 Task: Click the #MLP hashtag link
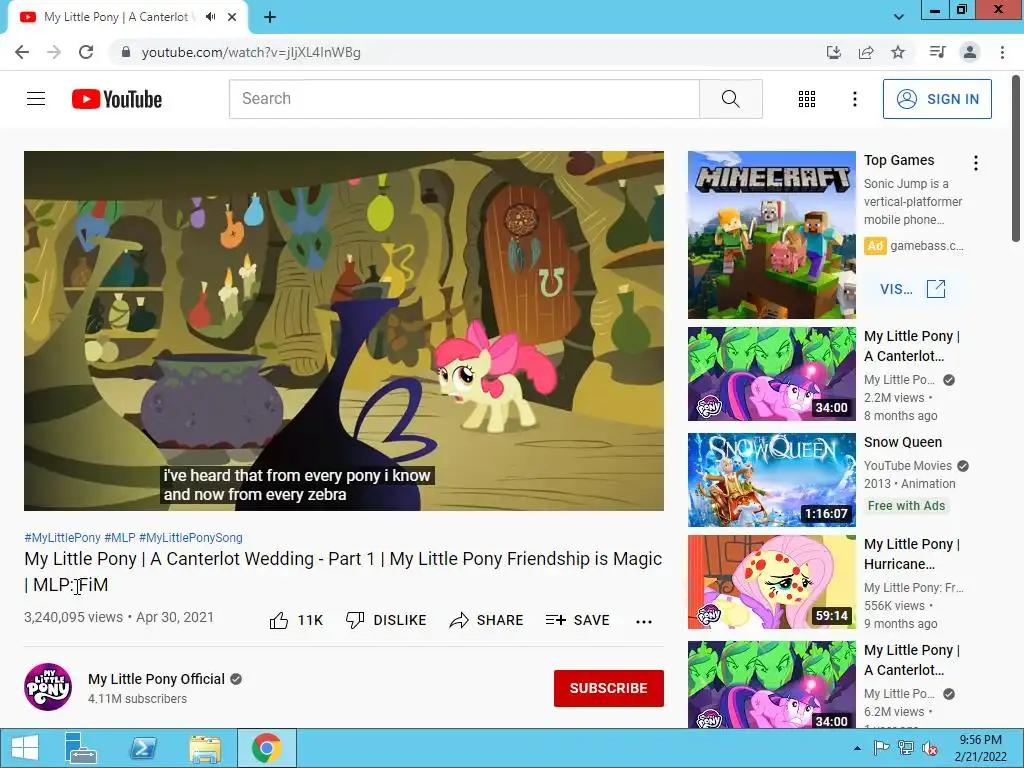click(x=120, y=537)
